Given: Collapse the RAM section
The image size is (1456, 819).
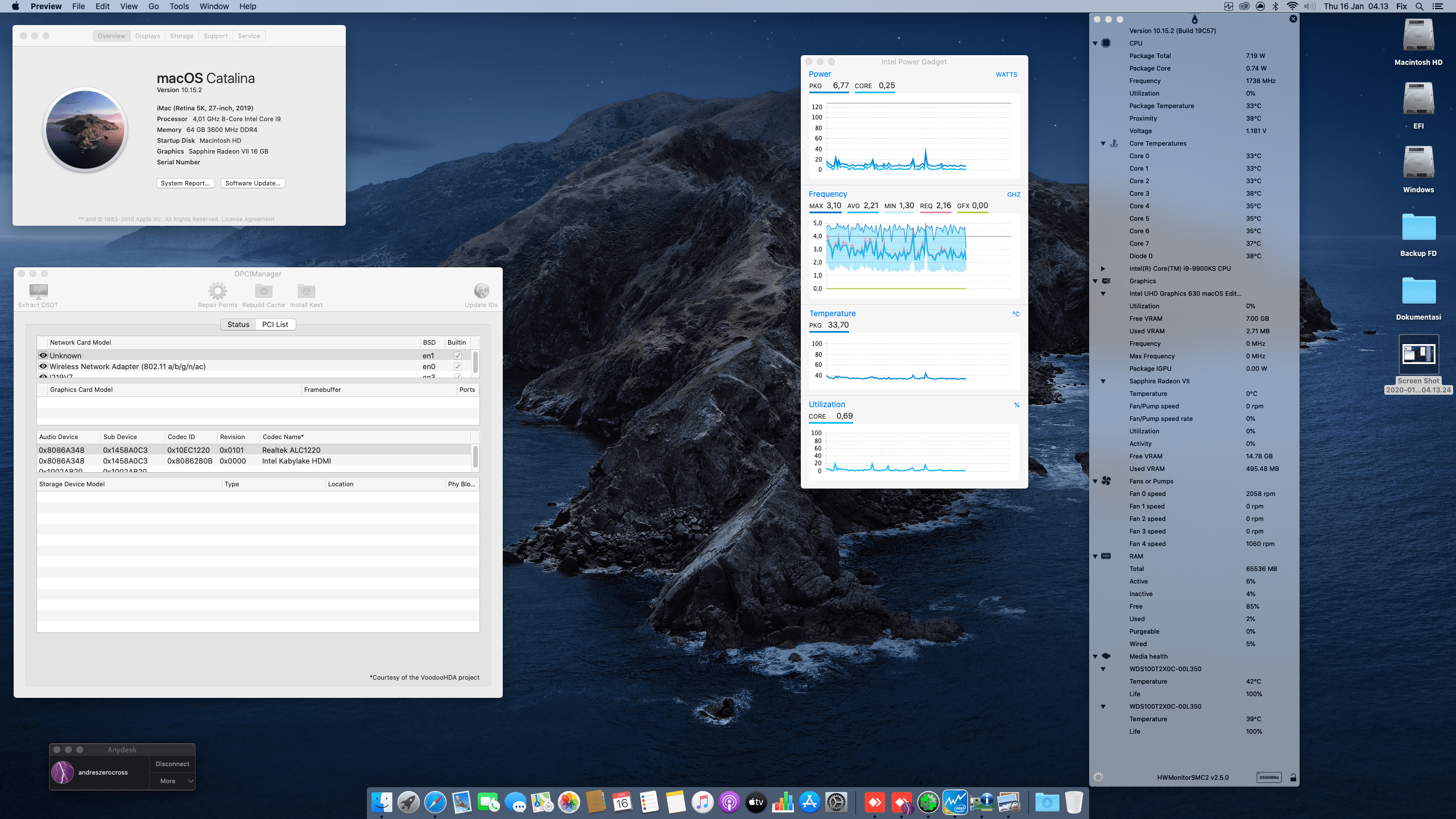Looking at the screenshot, I should click(x=1095, y=556).
